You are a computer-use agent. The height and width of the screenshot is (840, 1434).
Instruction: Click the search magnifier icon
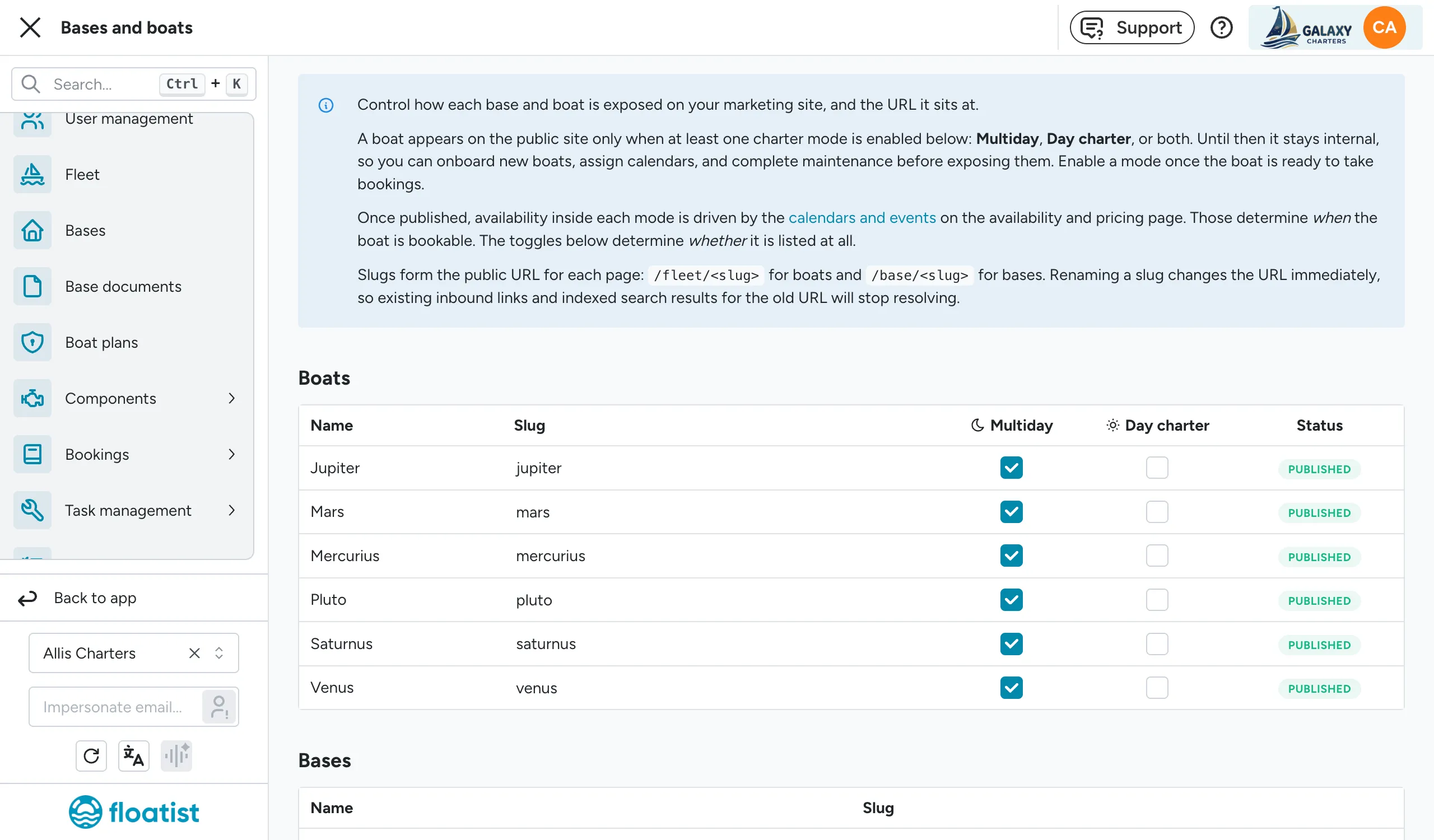tap(30, 83)
